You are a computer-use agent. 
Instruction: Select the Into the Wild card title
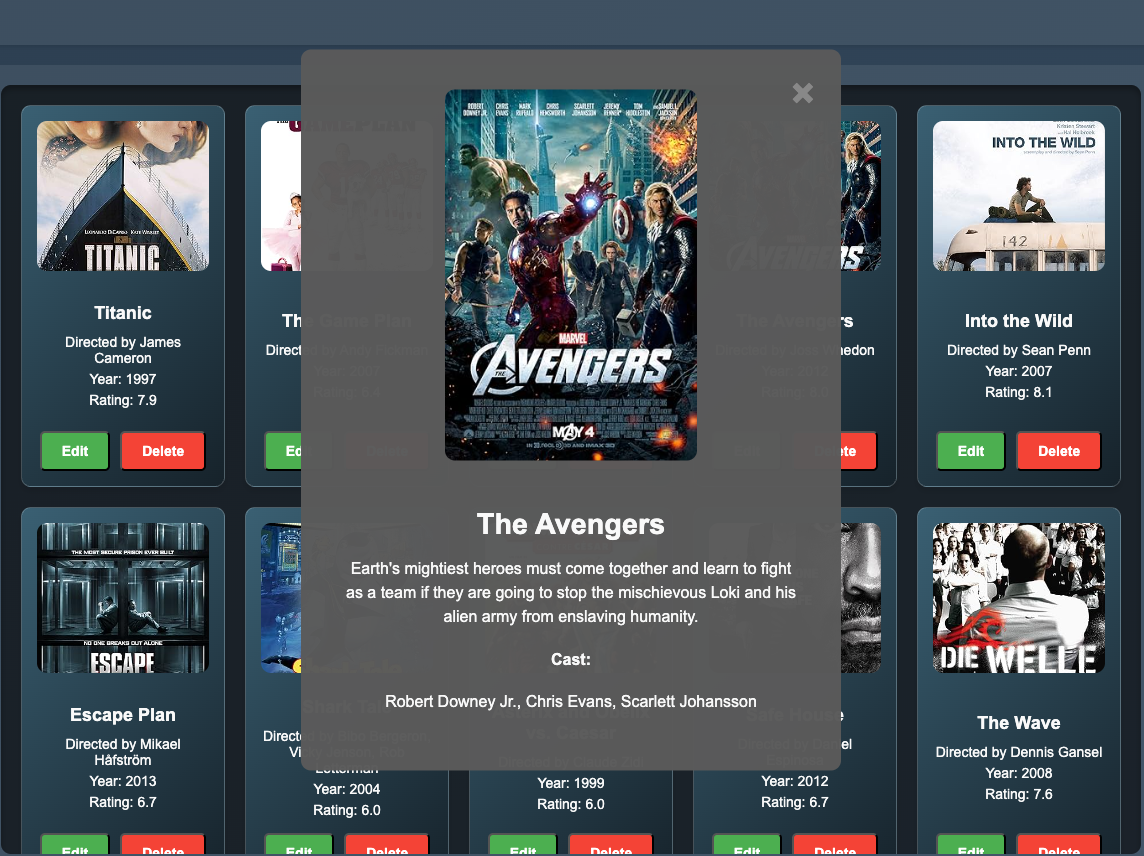point(1019,321)
